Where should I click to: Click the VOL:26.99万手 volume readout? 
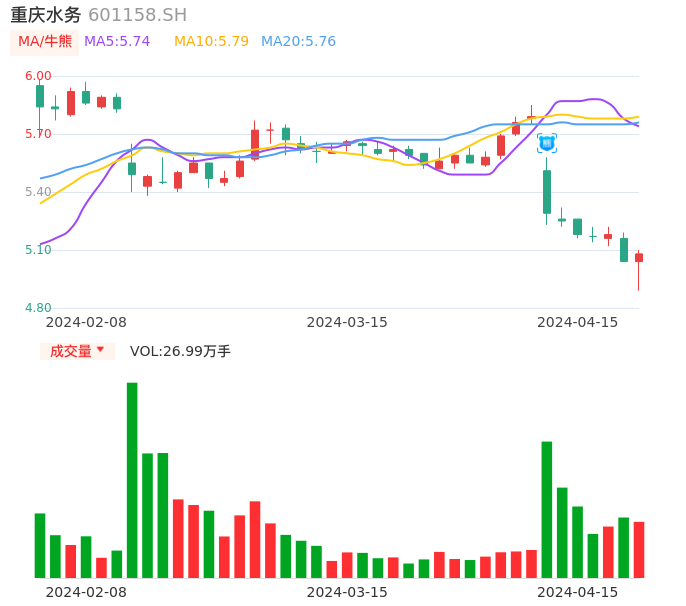(180, 351)
